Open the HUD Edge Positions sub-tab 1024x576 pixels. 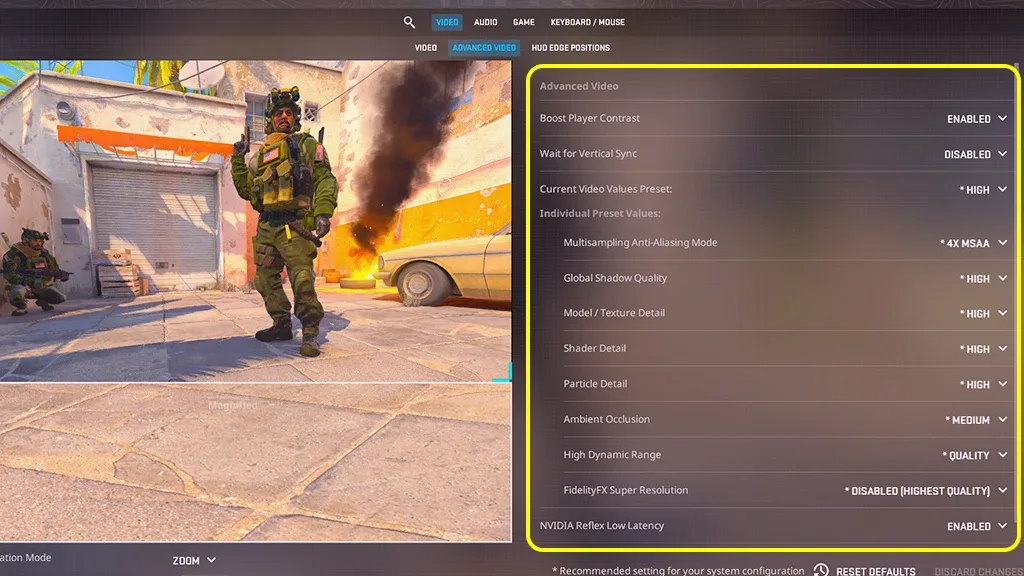(571, 48)
